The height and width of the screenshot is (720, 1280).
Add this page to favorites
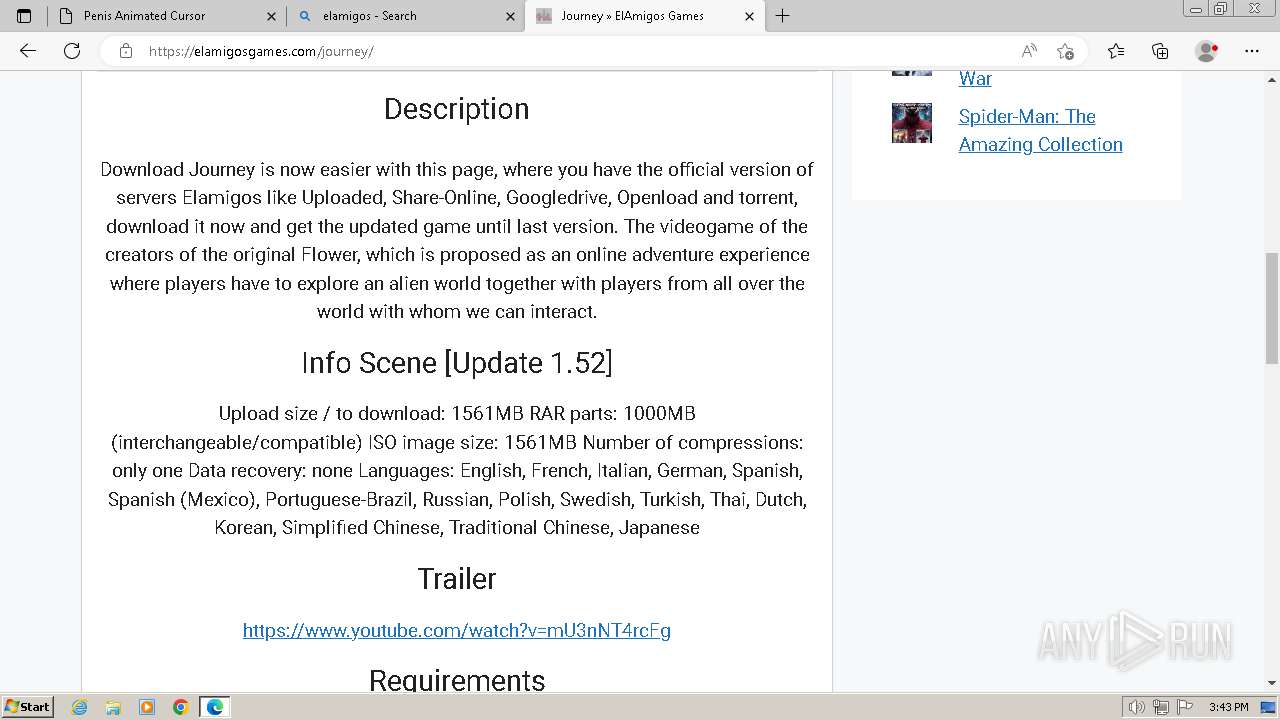(1065, 51)
